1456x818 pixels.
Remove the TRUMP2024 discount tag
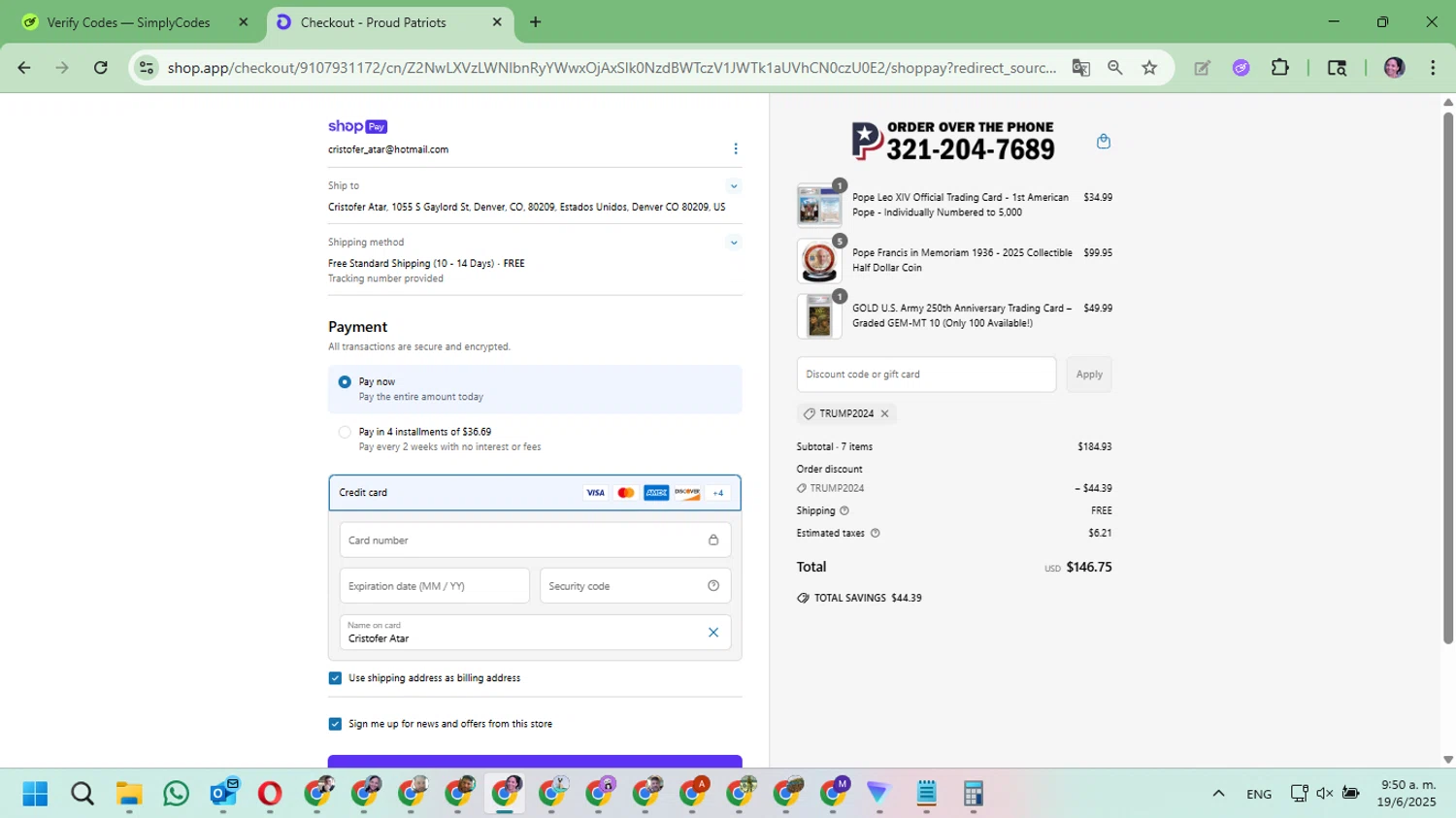point(885,413)
